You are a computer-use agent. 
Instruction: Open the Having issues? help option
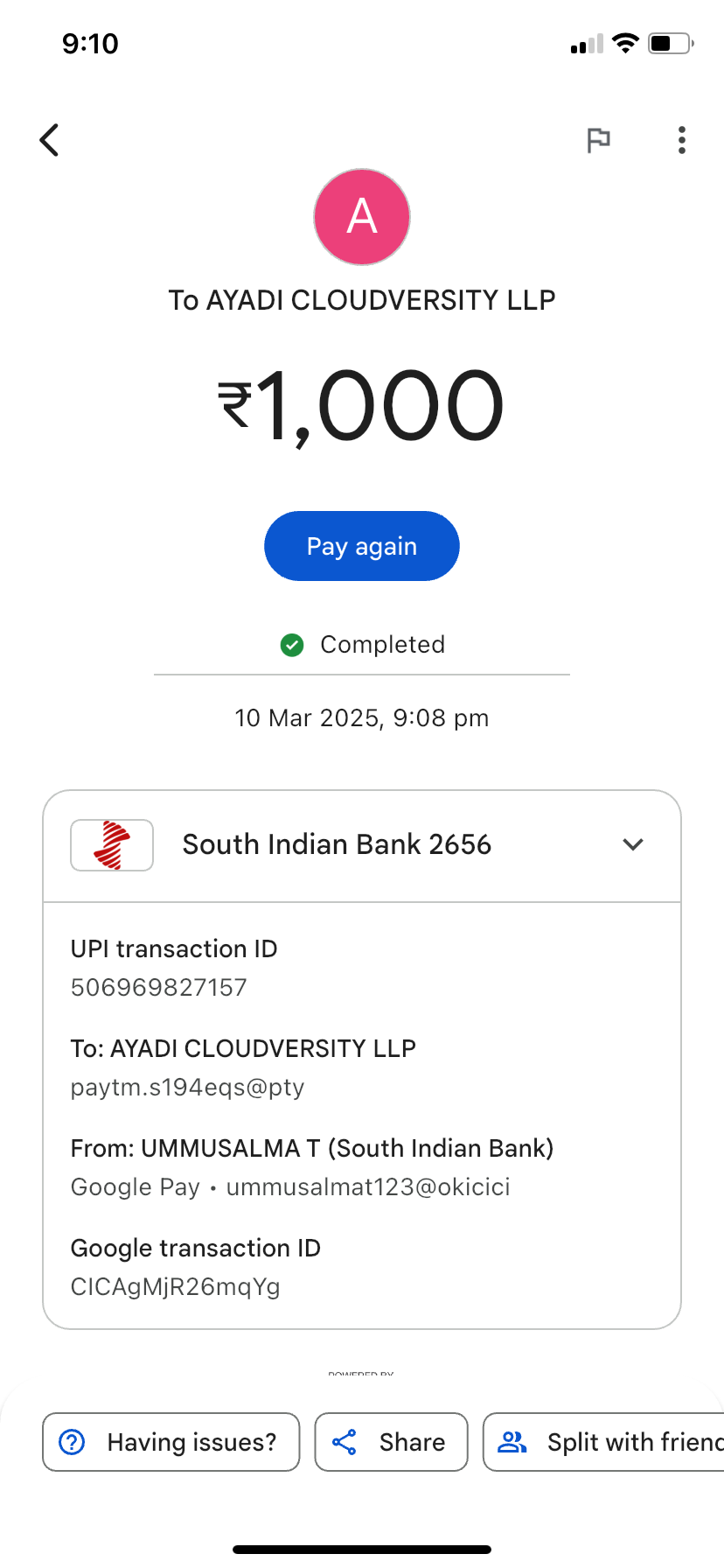click(171, 1442)
